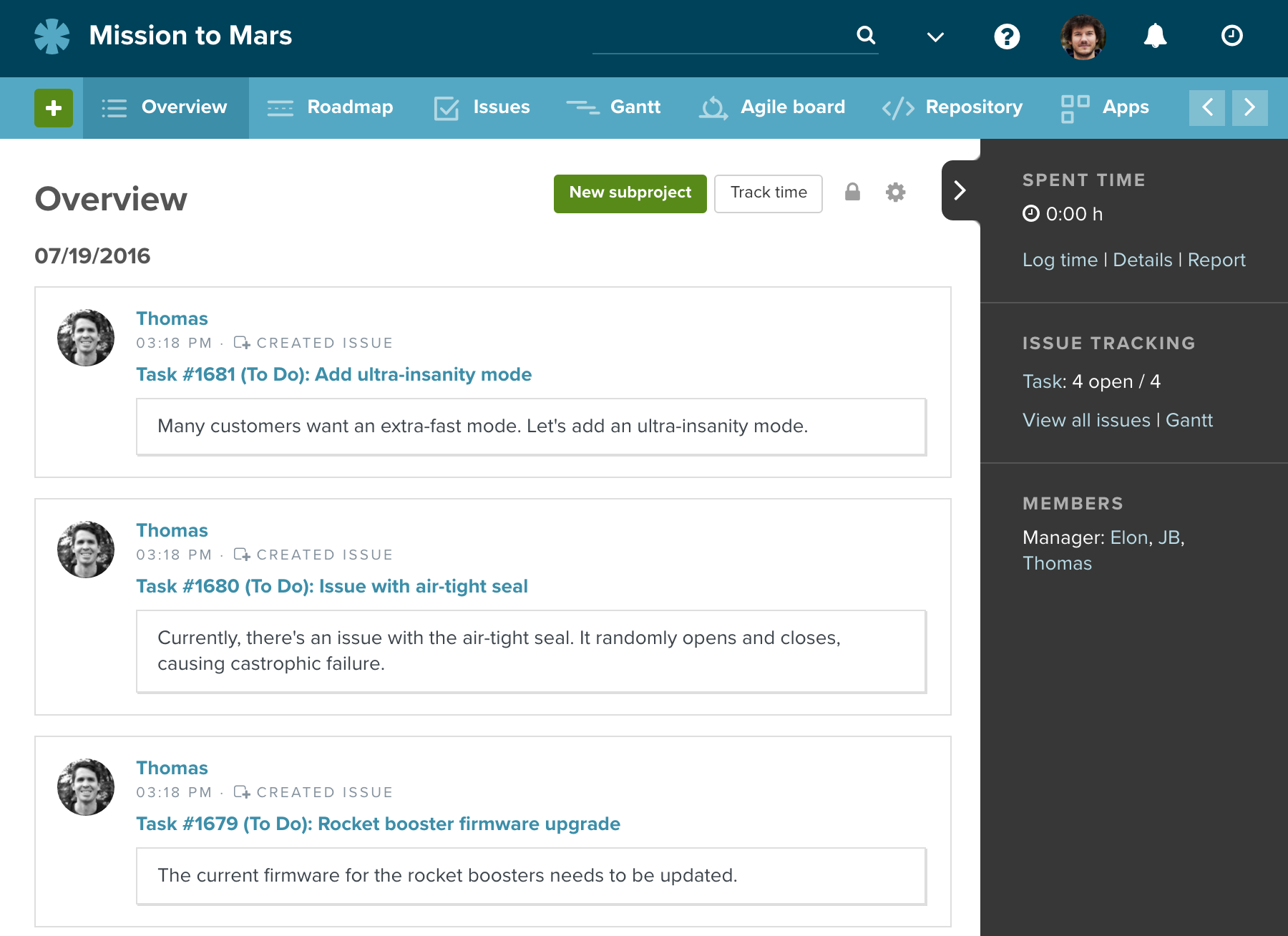
Task: Click Log time link
Action: point(1060,260)
